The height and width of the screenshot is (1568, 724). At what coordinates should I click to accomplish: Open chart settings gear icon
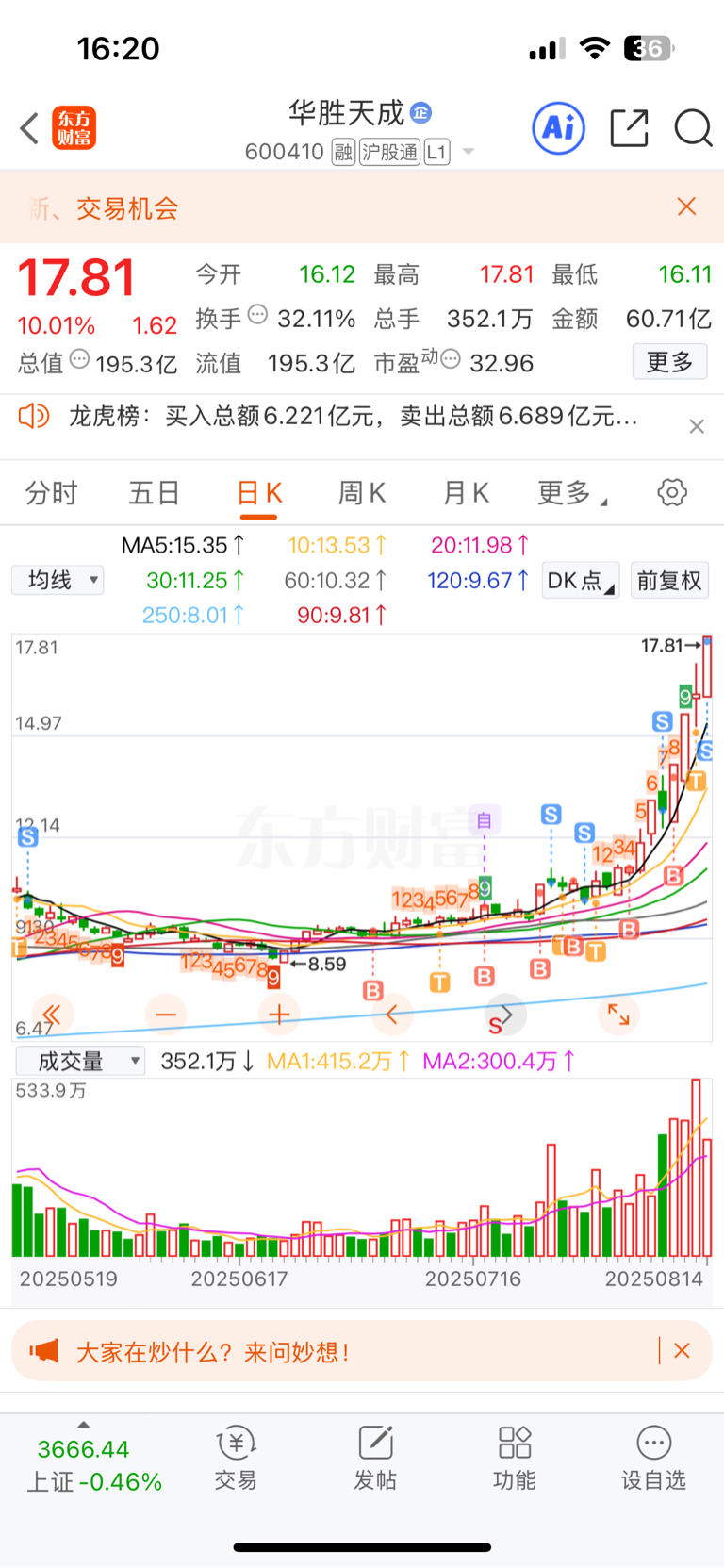click(x=672, y=492)
